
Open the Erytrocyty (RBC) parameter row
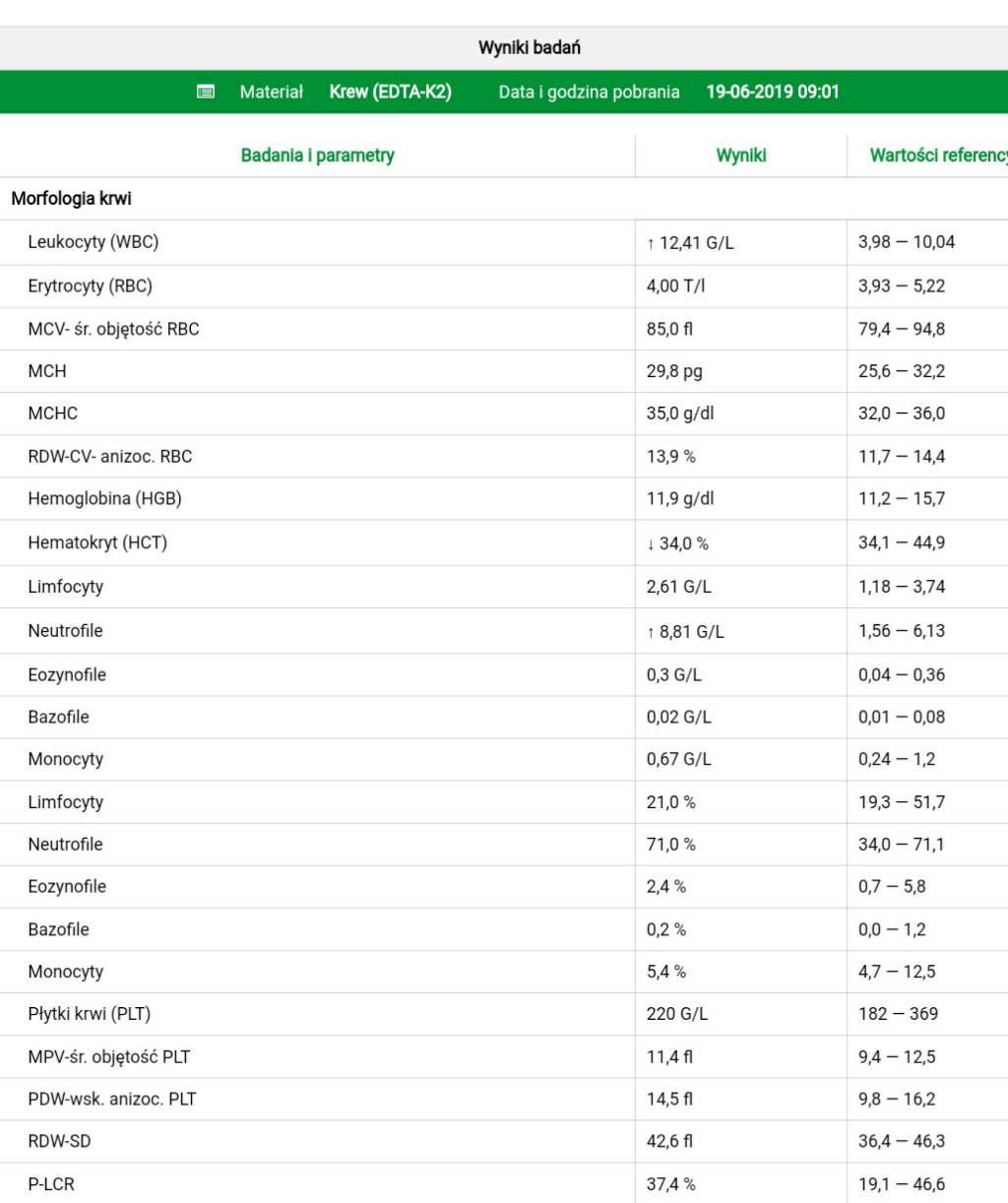click(x=90, y=286)
